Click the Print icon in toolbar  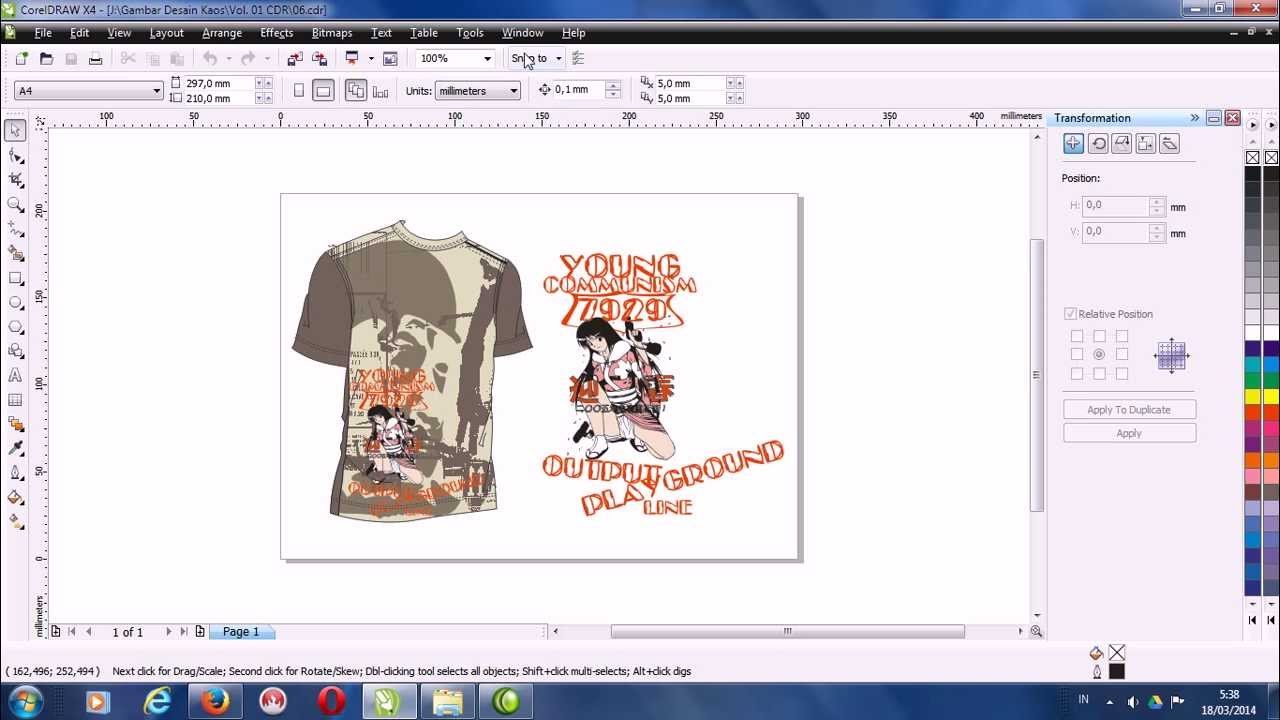click(x=95, y=59)
